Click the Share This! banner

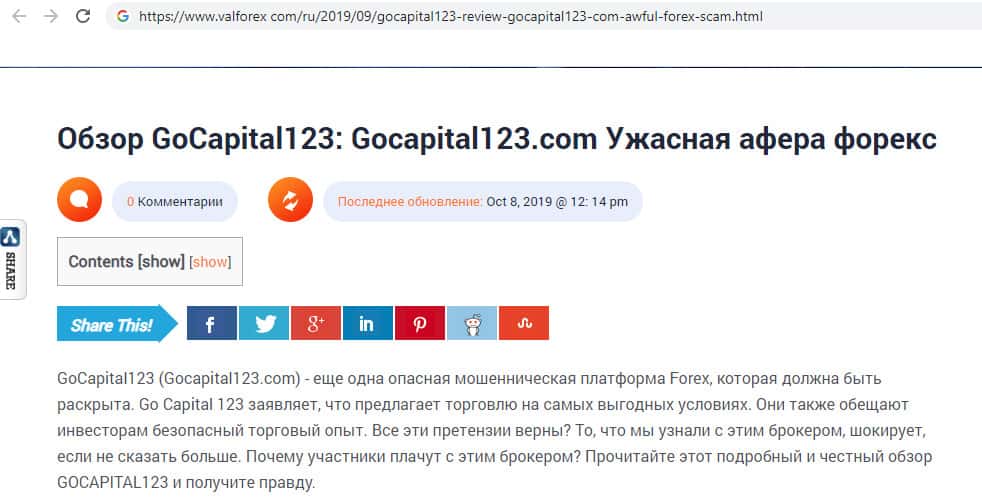pyautogui.click(x=117, y=324)
